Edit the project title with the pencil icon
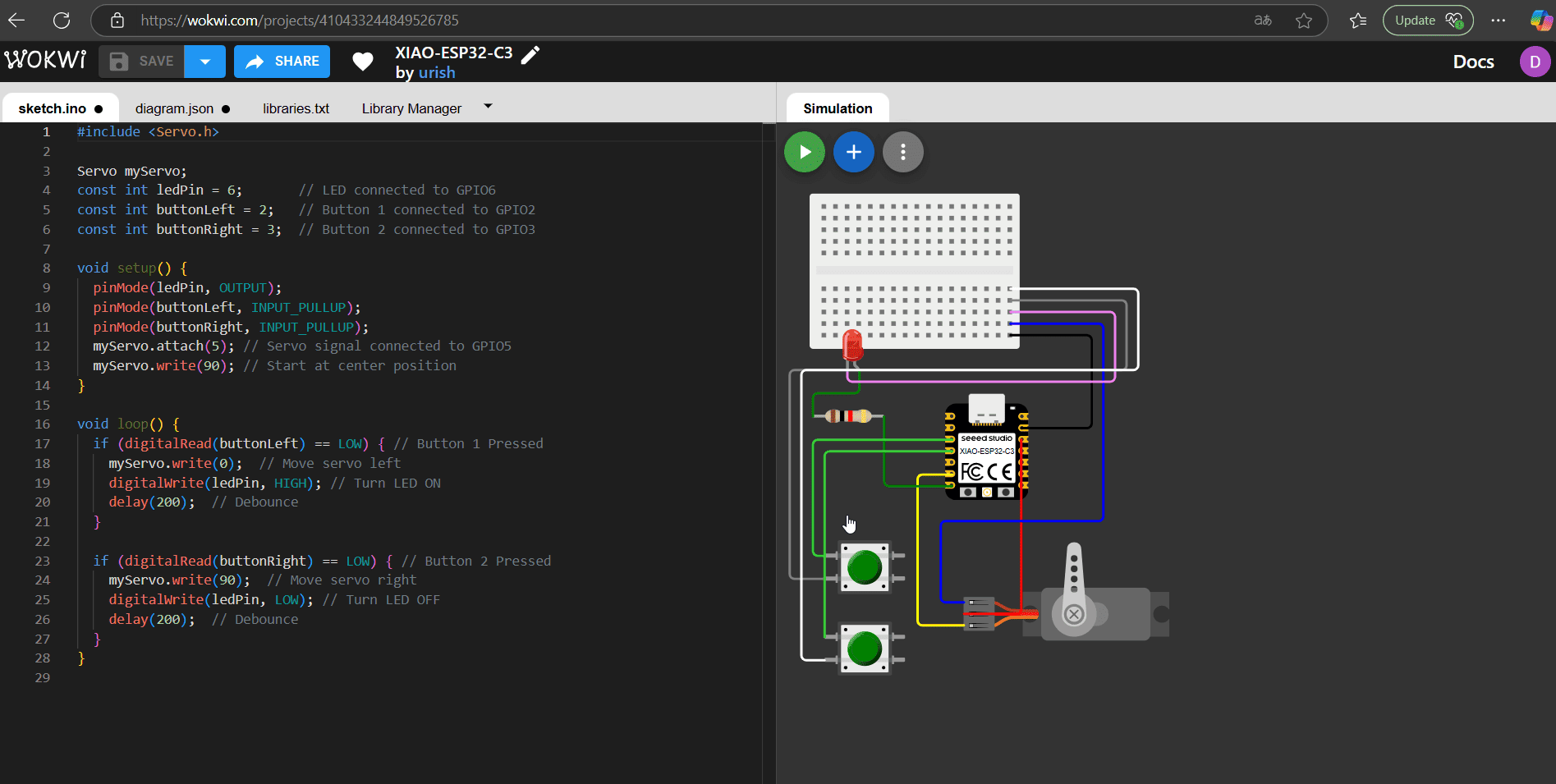 531,54
